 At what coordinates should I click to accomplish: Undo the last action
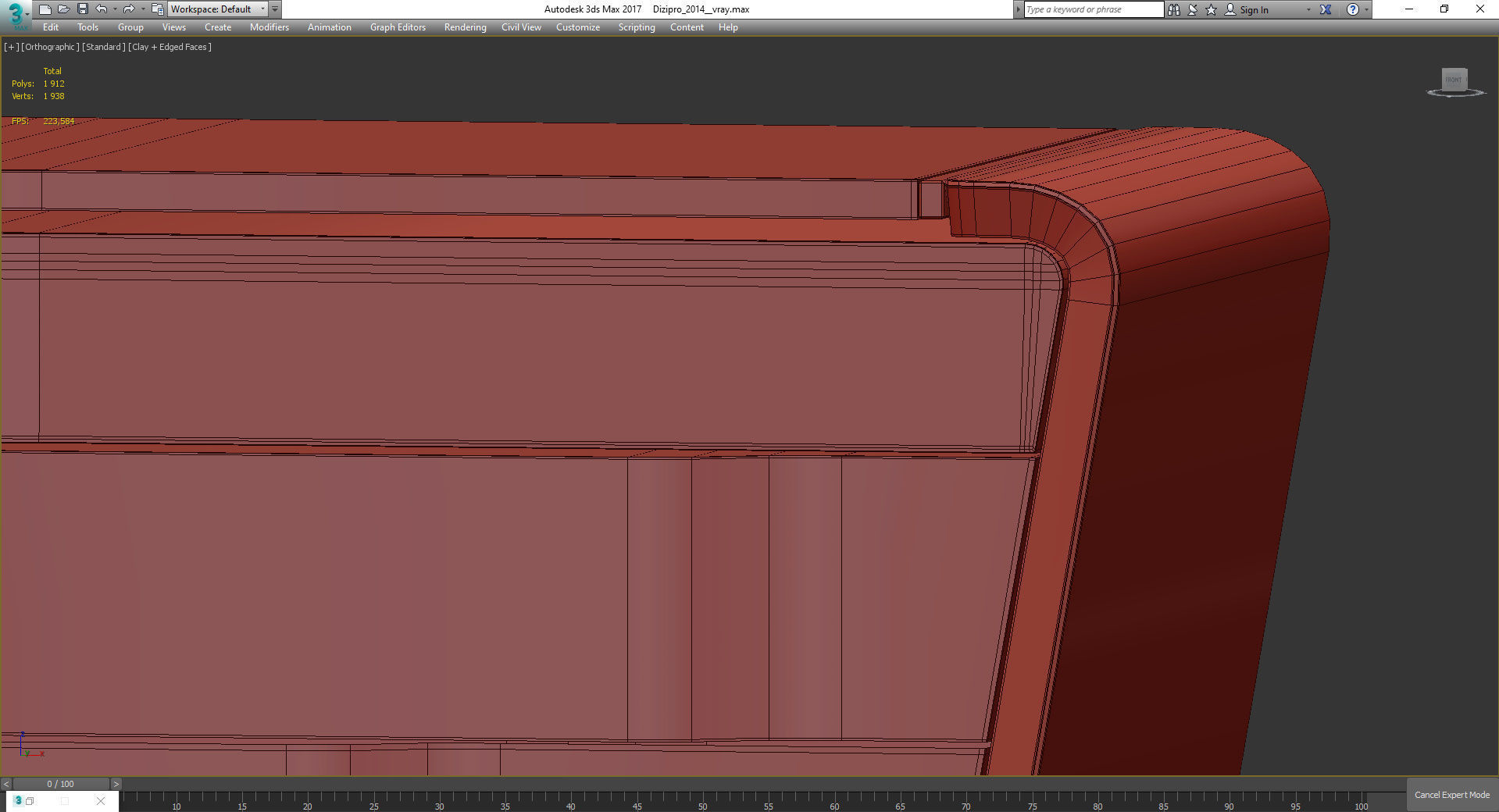point(101,9)
